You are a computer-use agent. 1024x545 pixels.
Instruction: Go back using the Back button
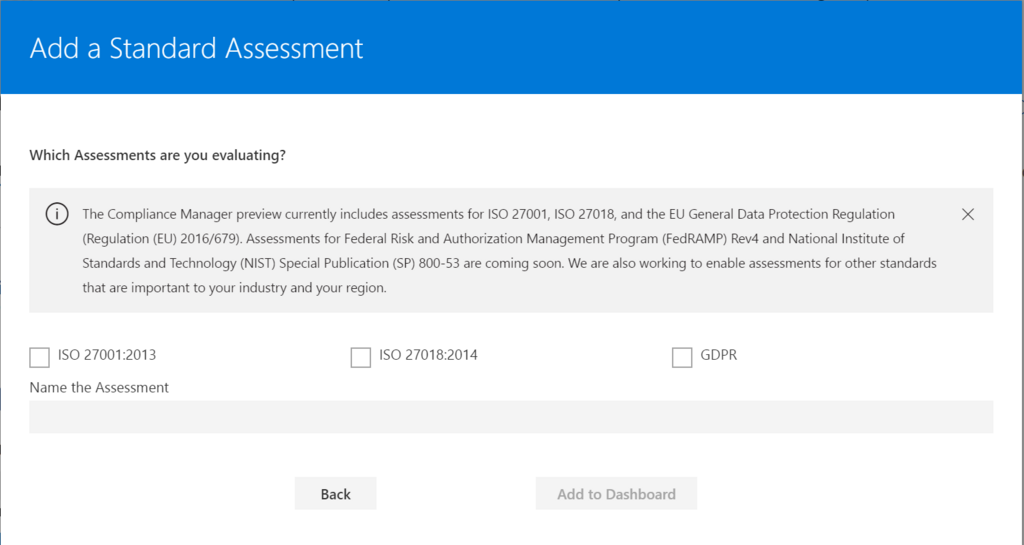(x=336, y=493)
